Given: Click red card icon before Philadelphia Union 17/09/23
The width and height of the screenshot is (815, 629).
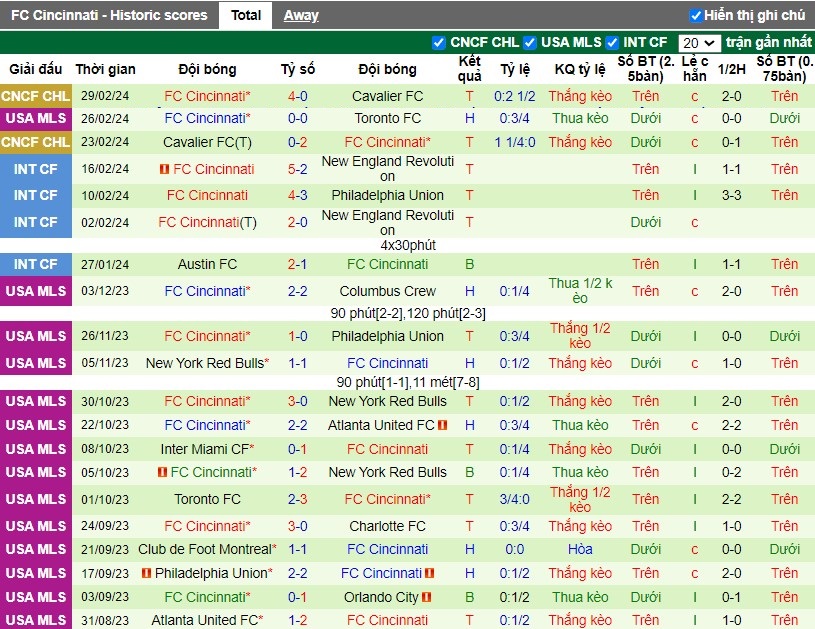Looking at the screenshot, I should [x=147, y=573].
